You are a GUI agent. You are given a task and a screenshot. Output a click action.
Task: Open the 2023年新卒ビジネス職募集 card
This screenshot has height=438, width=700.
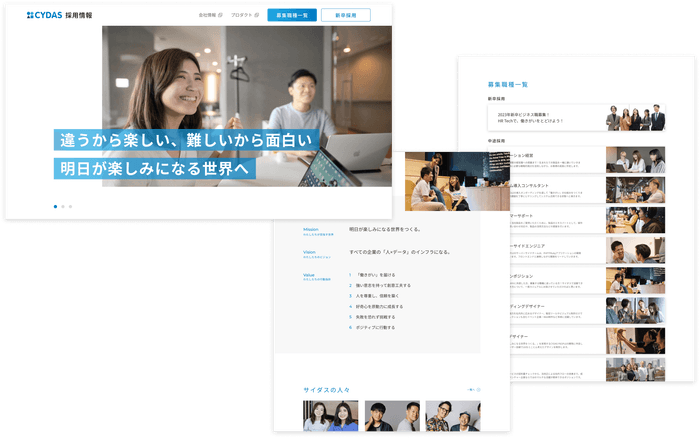(x=576, y=118)
